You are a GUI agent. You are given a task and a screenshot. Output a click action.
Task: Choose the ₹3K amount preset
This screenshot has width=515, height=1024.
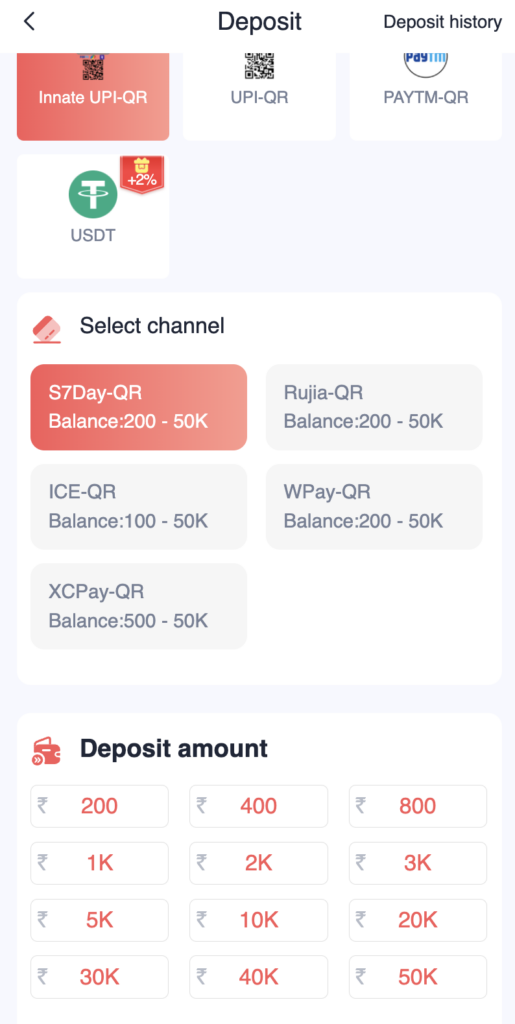coord(418,863)
